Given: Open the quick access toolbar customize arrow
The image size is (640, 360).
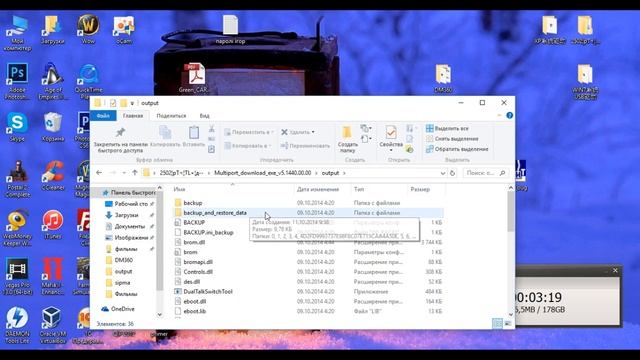Looking at the screenshot, I should [x=132, y=103].
